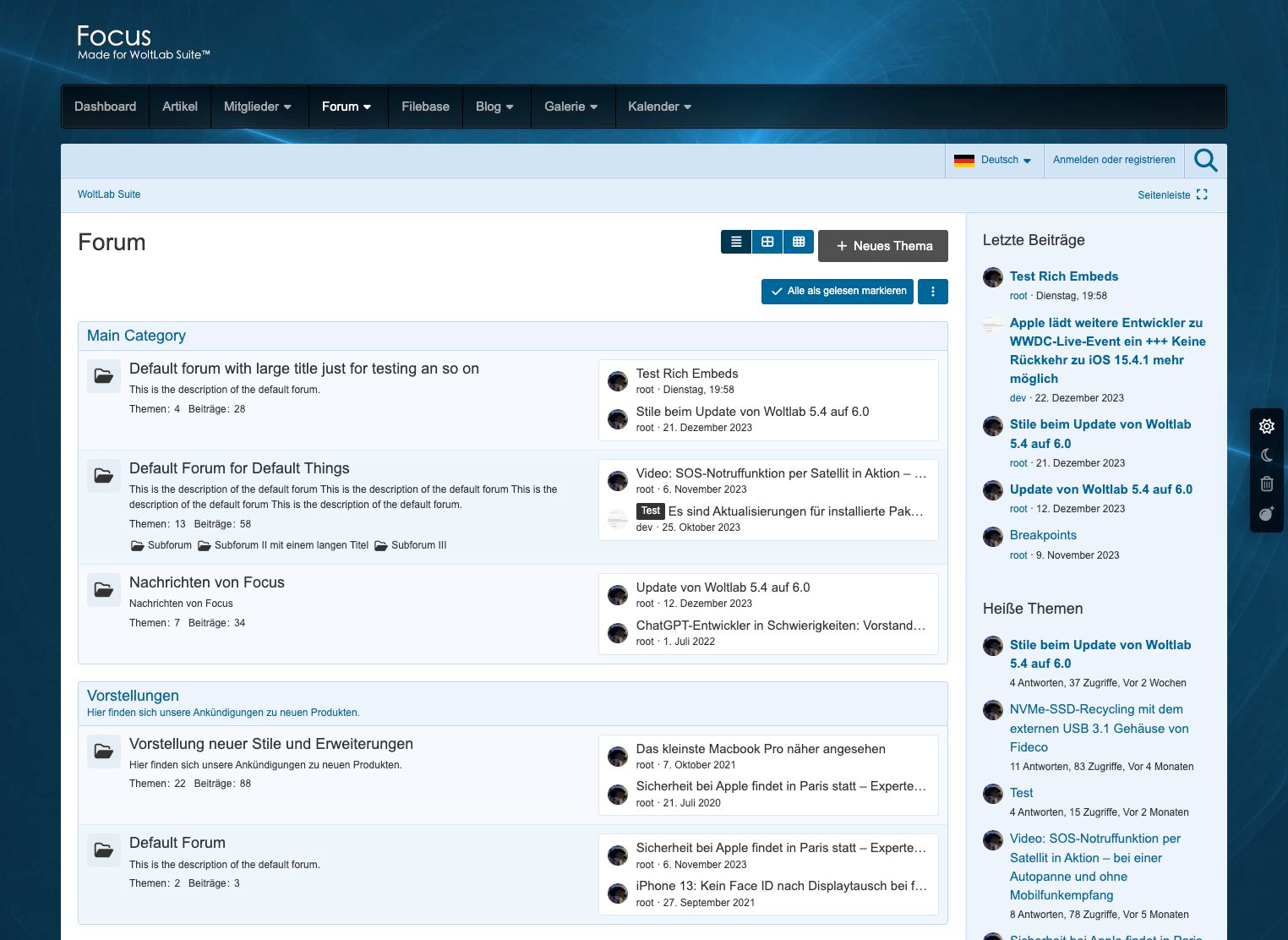Click the search magnifier icon
Image resolution: width=1288 pixels, height=940 pixels.
point(1205,160)
